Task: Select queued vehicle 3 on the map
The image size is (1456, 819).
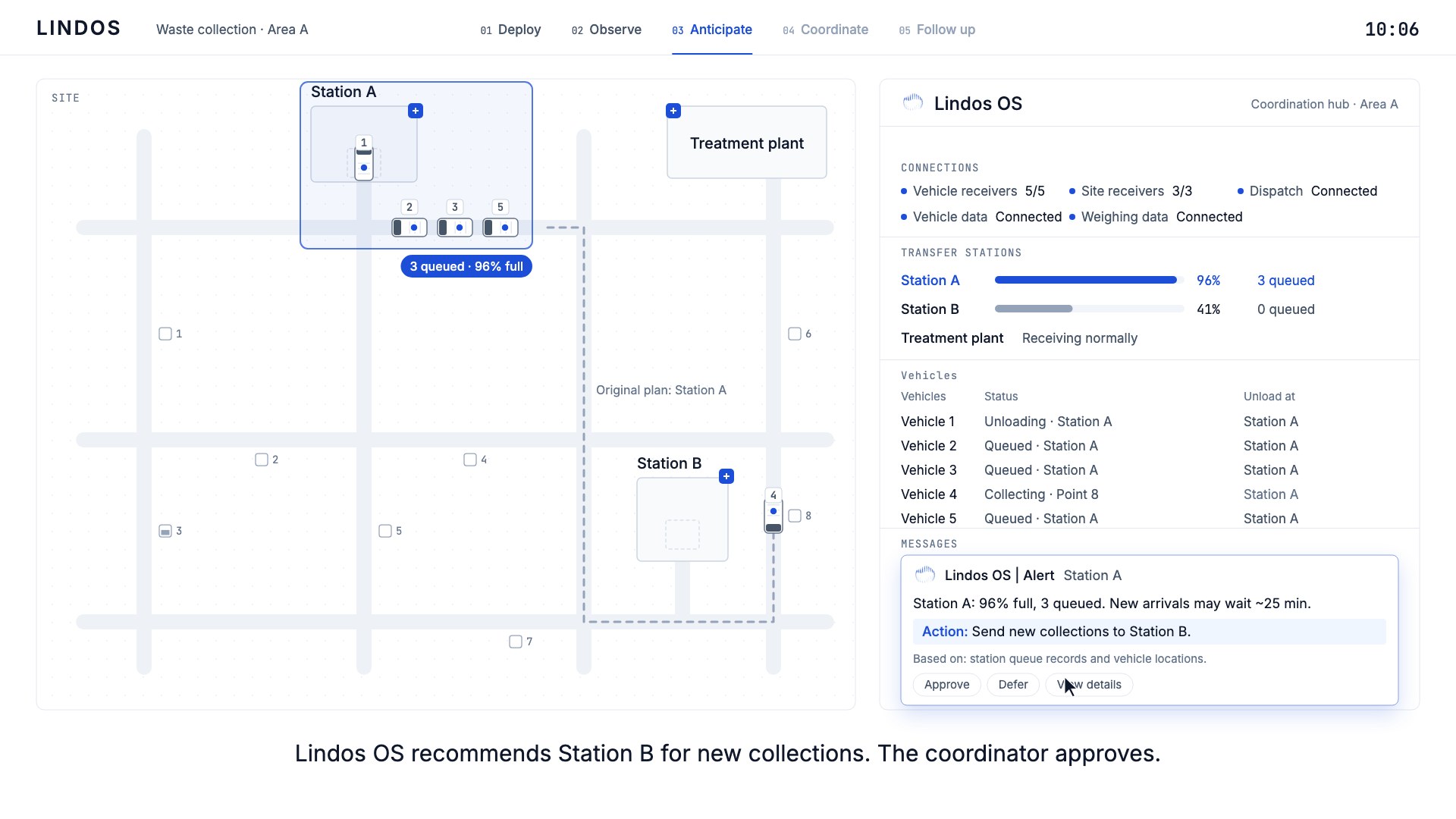Action: tap(455, 227)
